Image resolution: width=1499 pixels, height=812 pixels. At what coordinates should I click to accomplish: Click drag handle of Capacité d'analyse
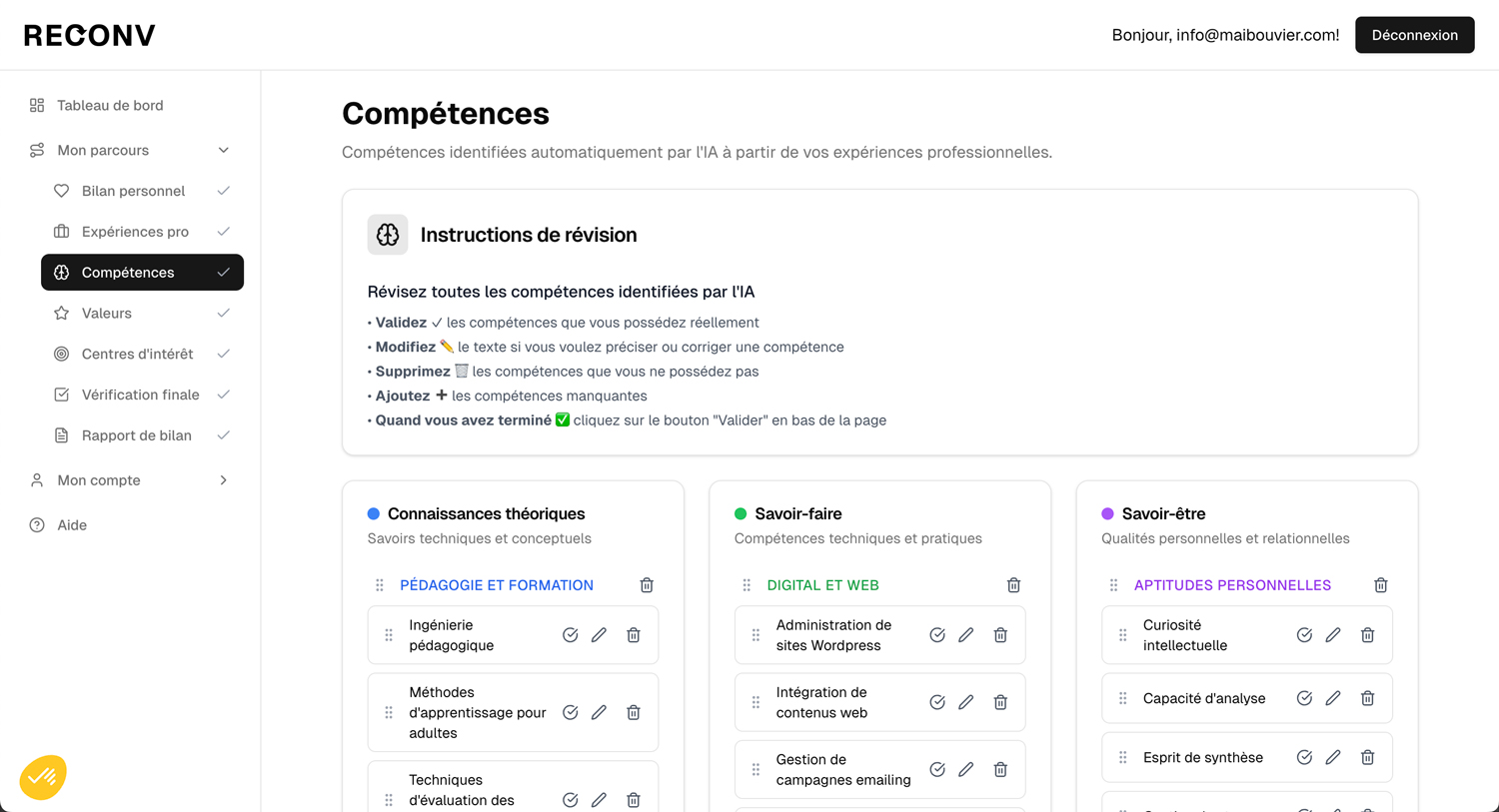1123,698
